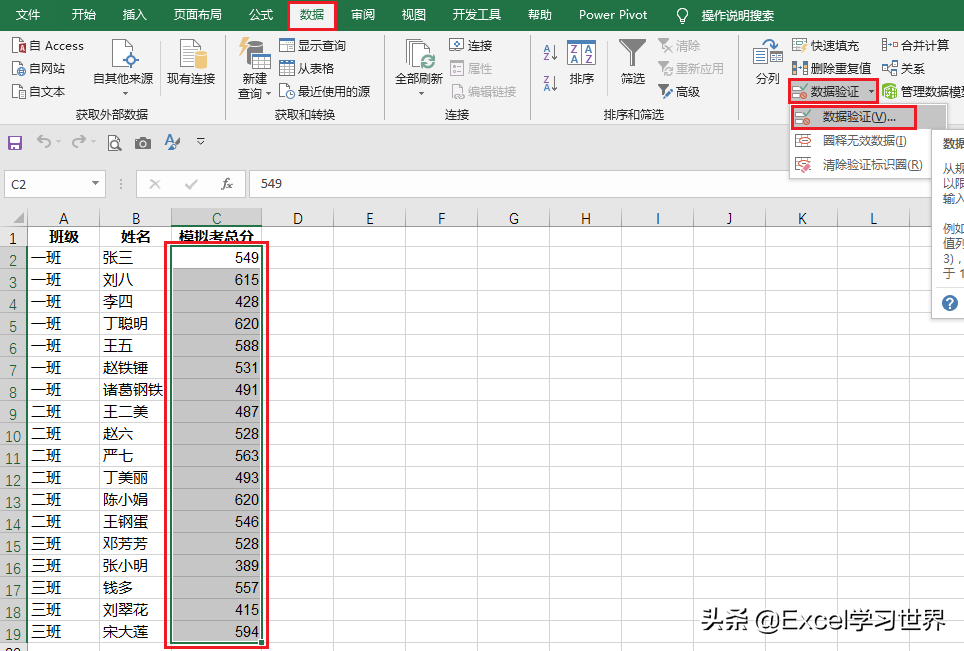Viewport: 964px width, 651px height.
Task: Click cell with value 389
Action: click(216, 566)
